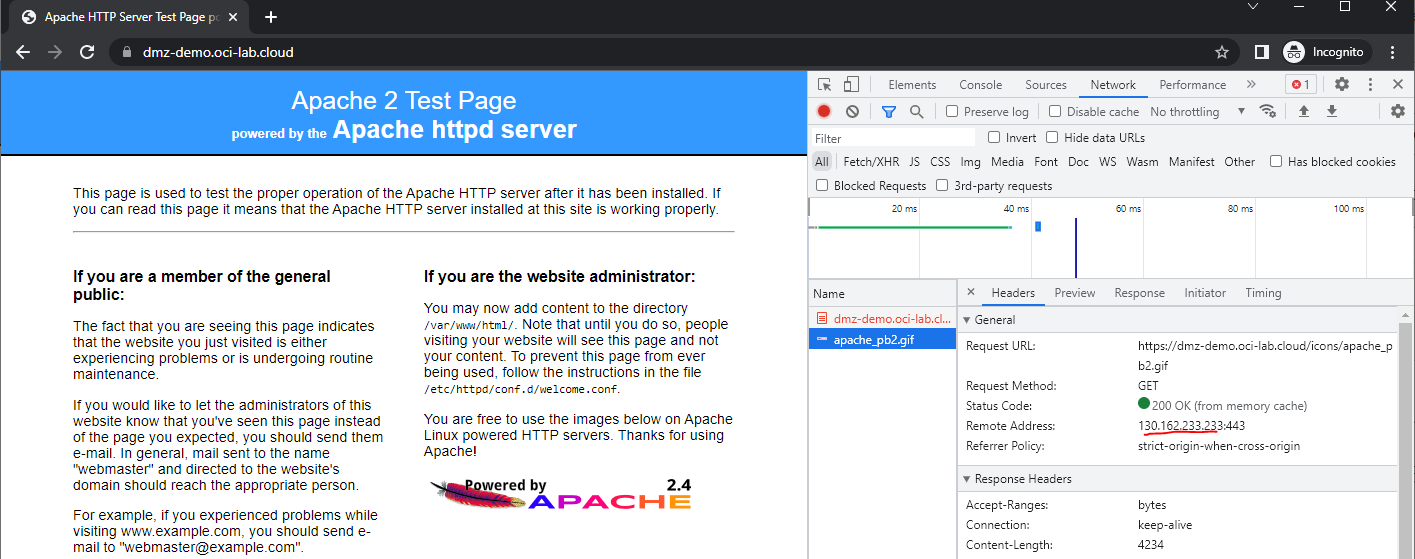The width and height of the screenshot is (1415, 559).
Task: Filter requests by Manifest type
Action: click(1191, 161)
